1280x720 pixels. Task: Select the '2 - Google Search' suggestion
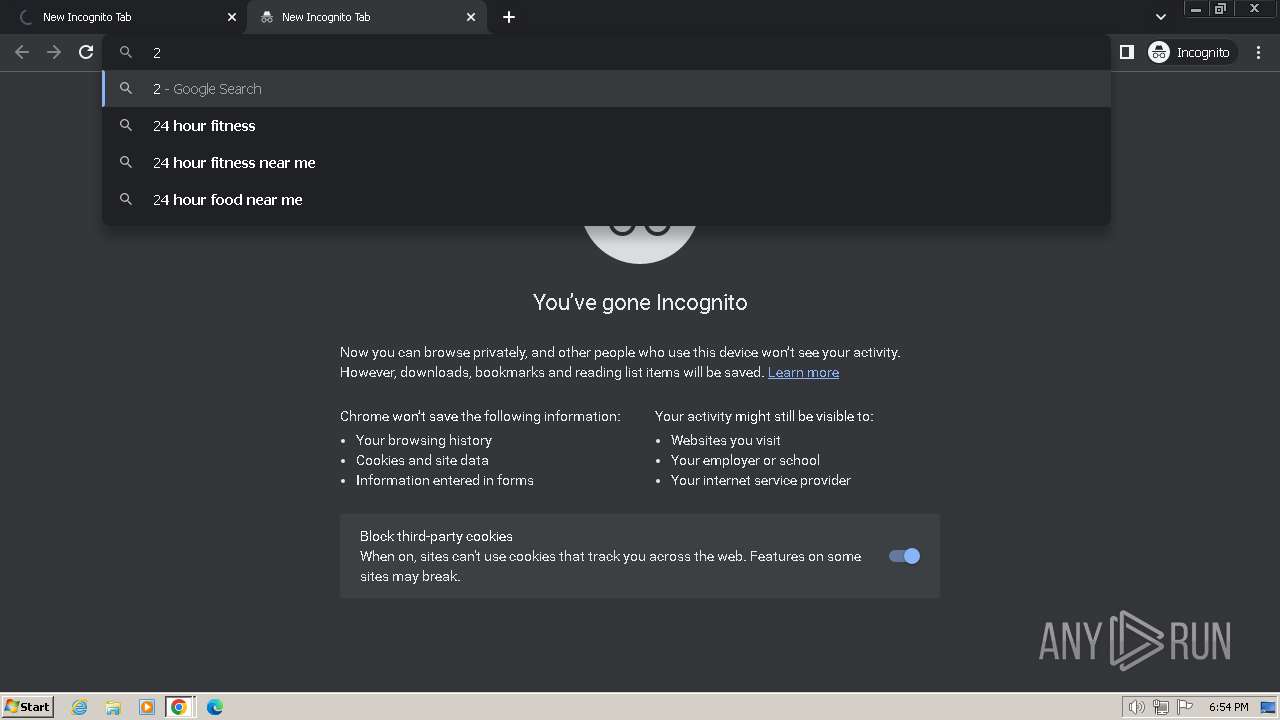[x=606, y=89]
